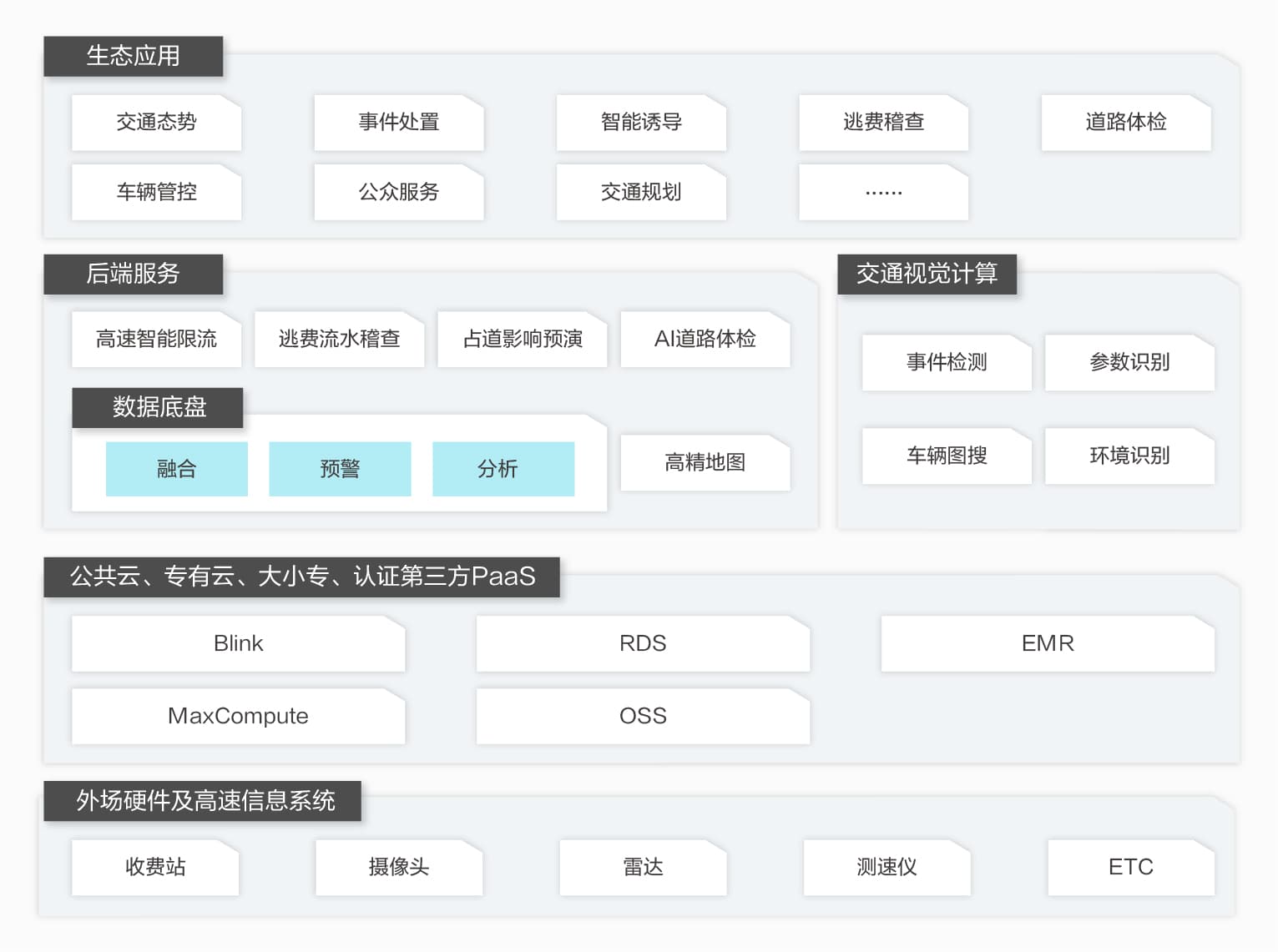This screenshot has height=952, width=1278.
Task: Click the 逃费稽查 box
Action: 883,123
